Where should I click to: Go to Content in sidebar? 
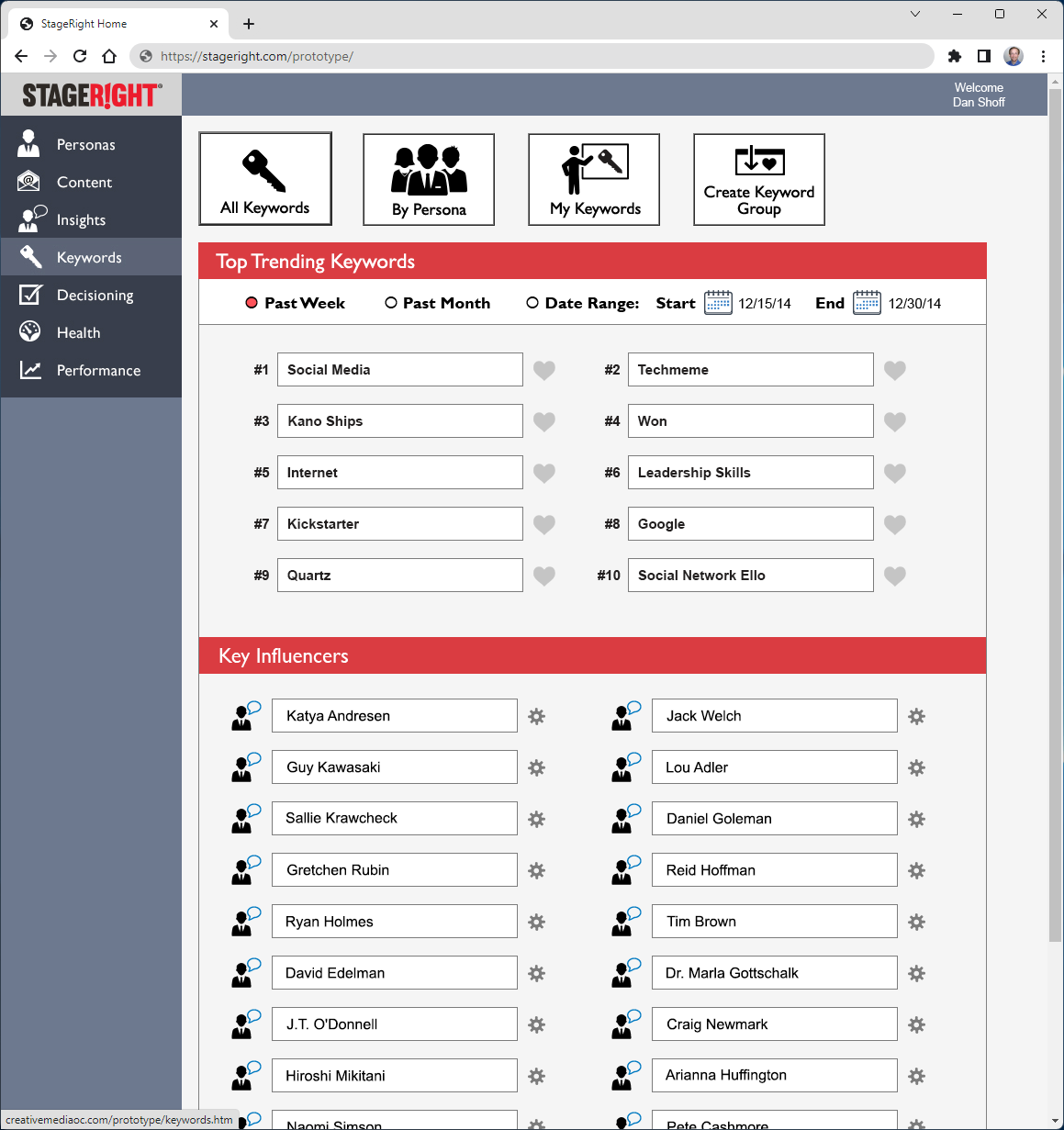pos(91,182)
